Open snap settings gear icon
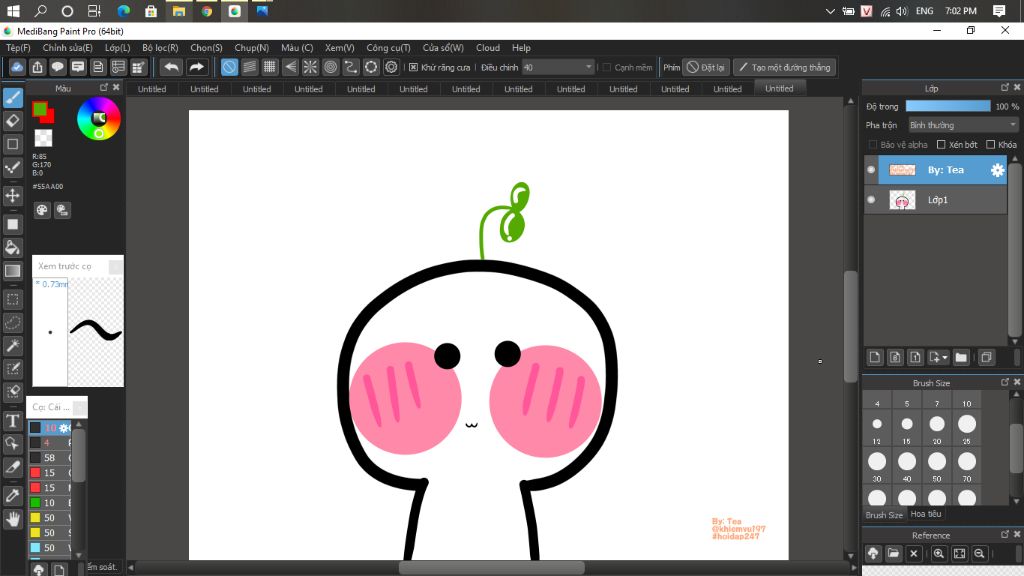Image resolution: width=1024 pixels, height=576 pixels. [x=391, y=67]
